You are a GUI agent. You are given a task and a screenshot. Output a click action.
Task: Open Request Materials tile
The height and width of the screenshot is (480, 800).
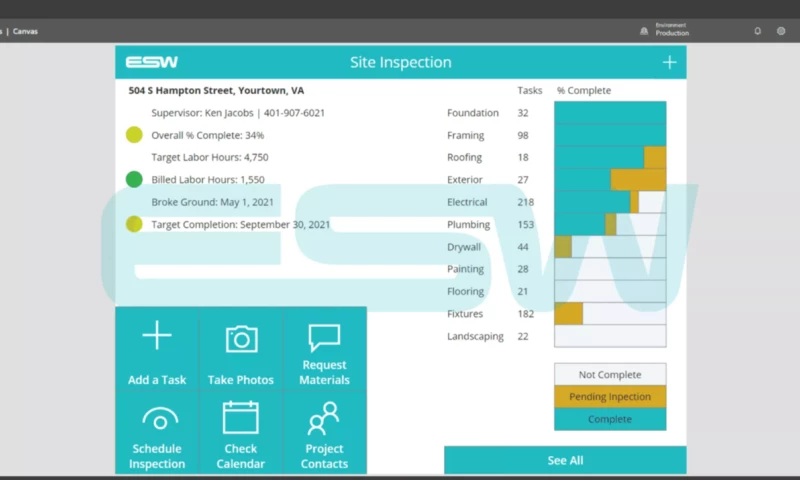(324, 349)
